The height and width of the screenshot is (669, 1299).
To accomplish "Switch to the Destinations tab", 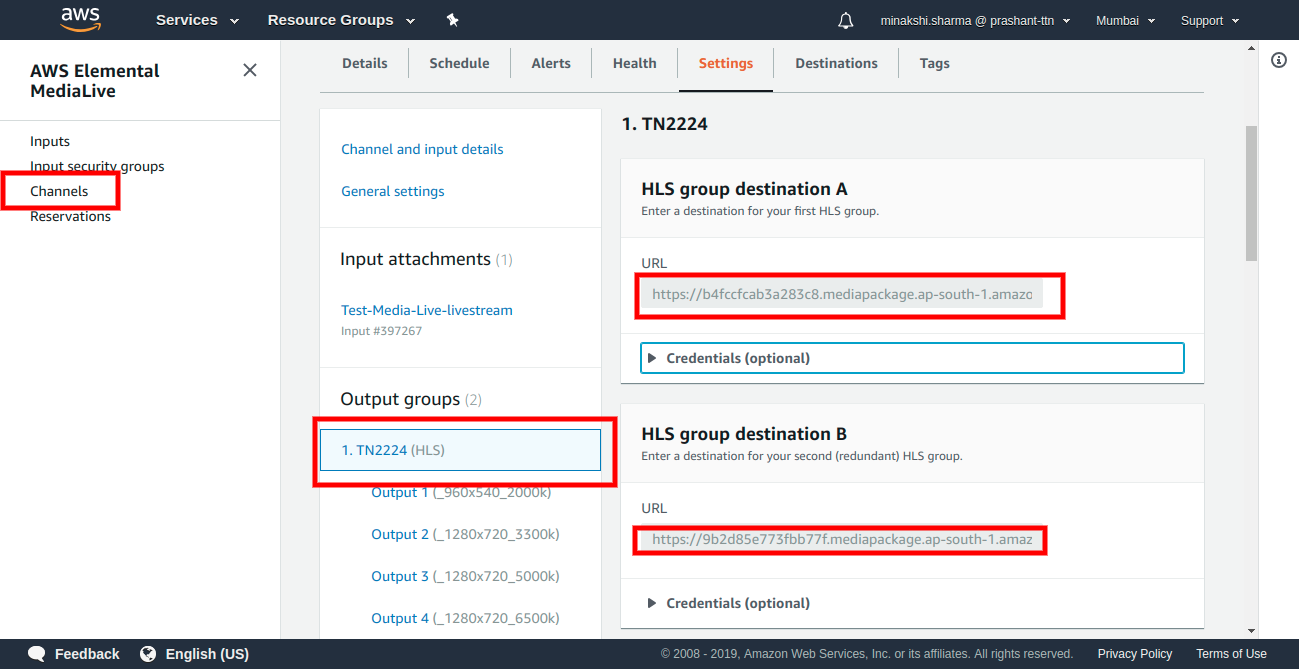I will point(836,63).
